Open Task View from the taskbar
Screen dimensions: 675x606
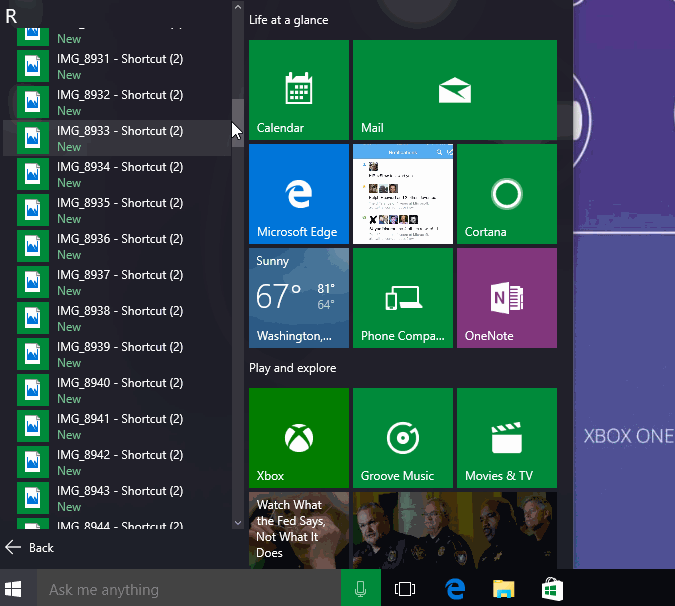click(405, 589)
